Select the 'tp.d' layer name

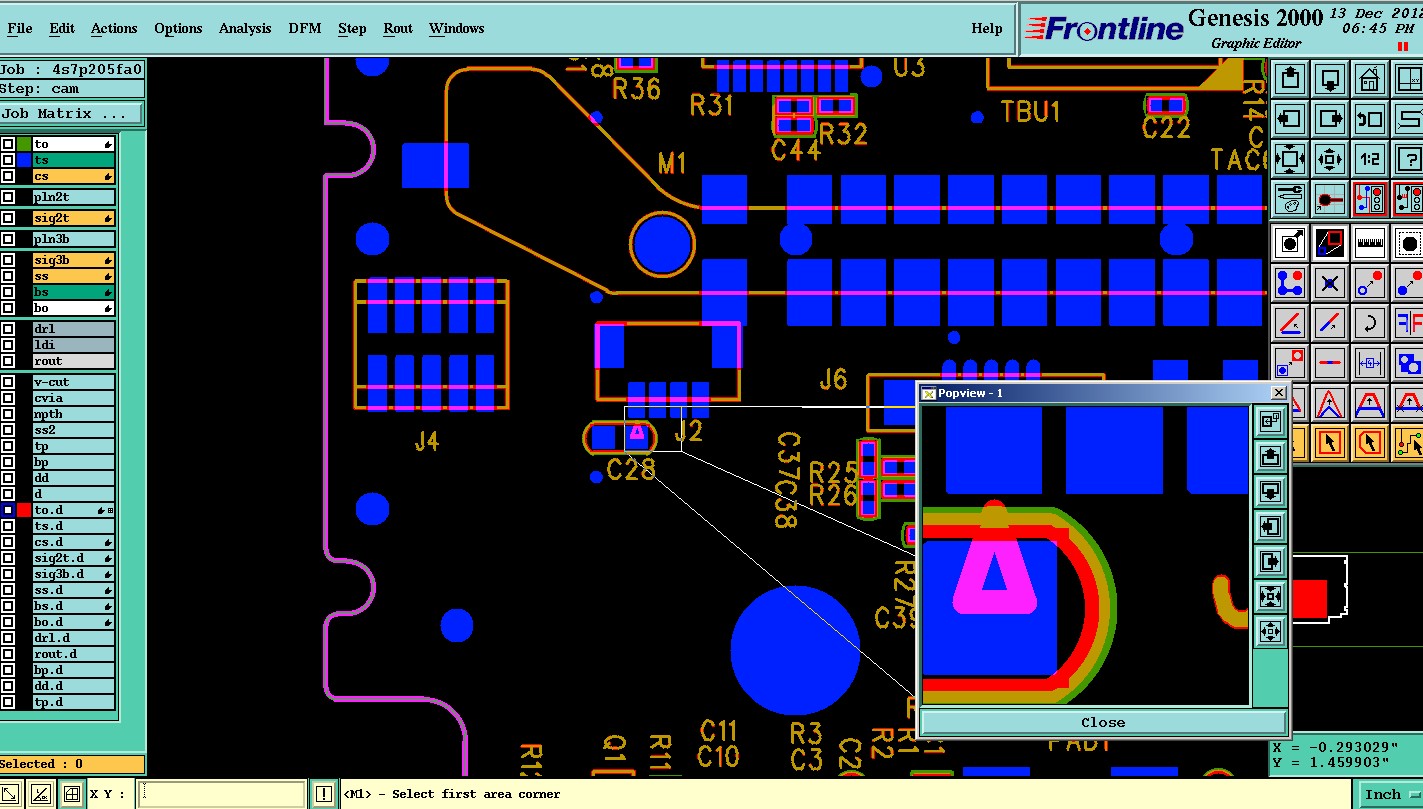coord(74,702)
